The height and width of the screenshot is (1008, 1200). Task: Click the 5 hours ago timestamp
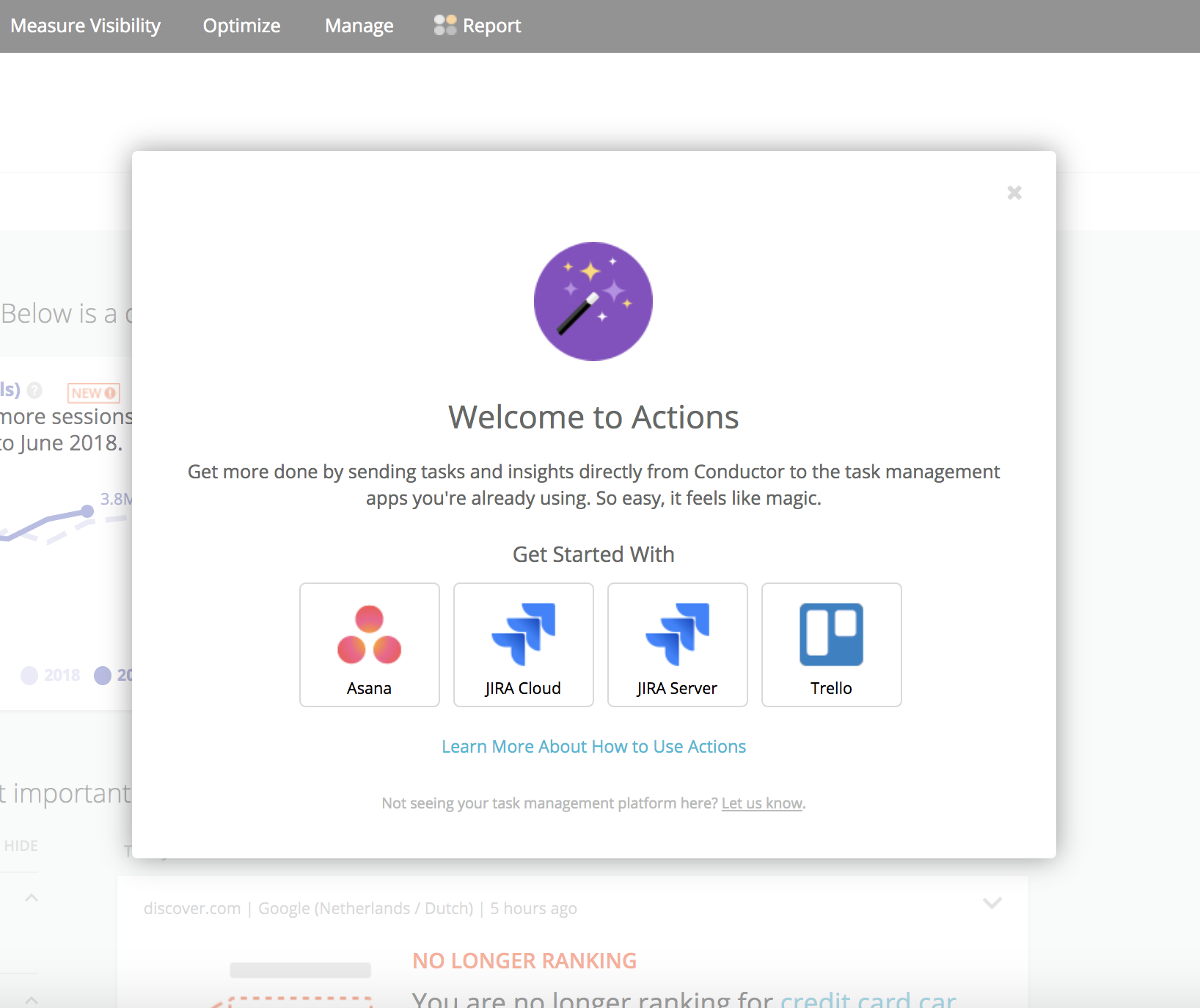pyautogui.click(x=533, y=908)
